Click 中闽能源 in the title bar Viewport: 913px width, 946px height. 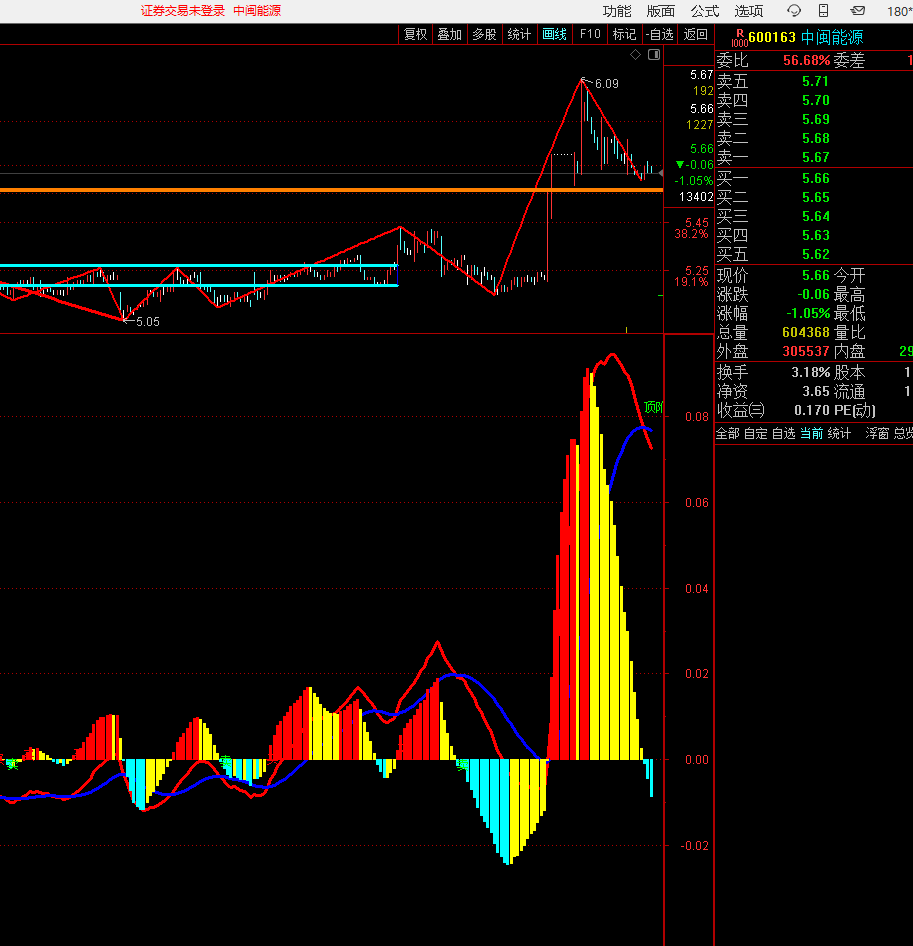click(x=257, y=11)
